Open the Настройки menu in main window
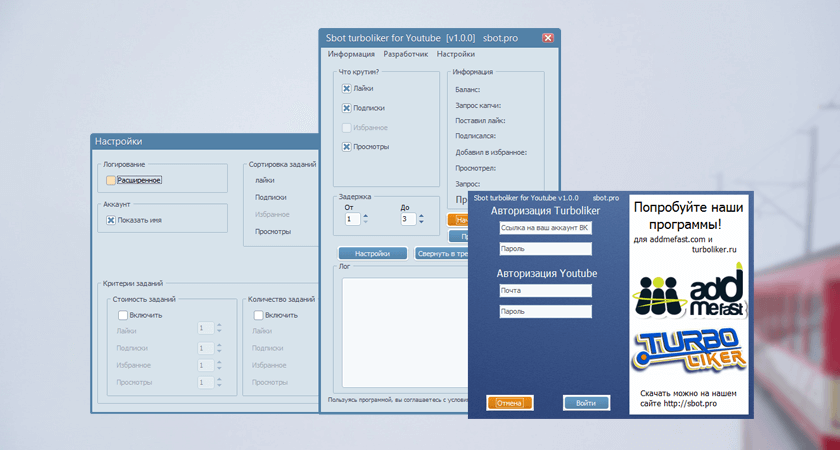 [455, 54]
